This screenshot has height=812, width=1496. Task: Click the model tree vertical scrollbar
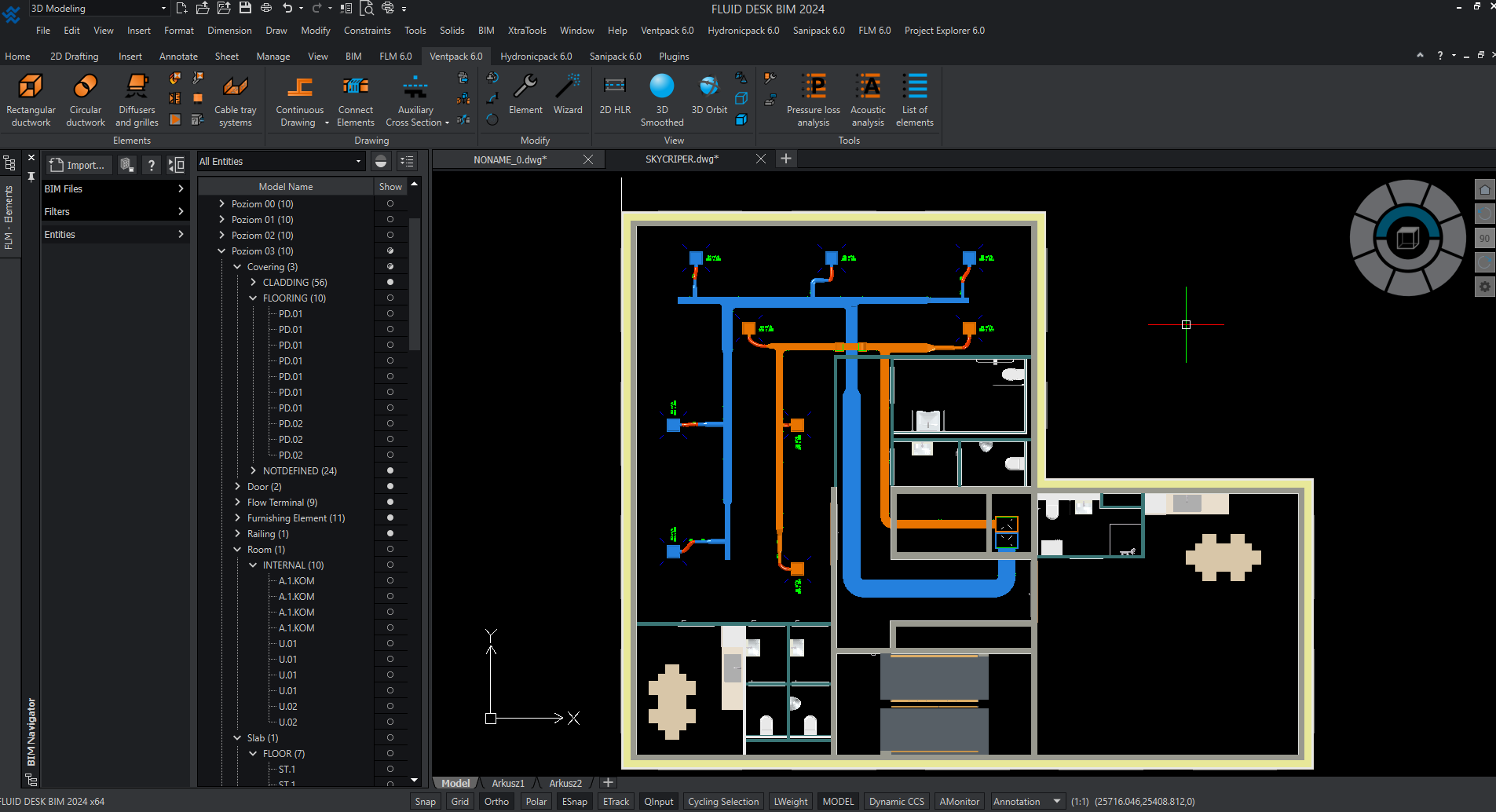pos(414,283)
